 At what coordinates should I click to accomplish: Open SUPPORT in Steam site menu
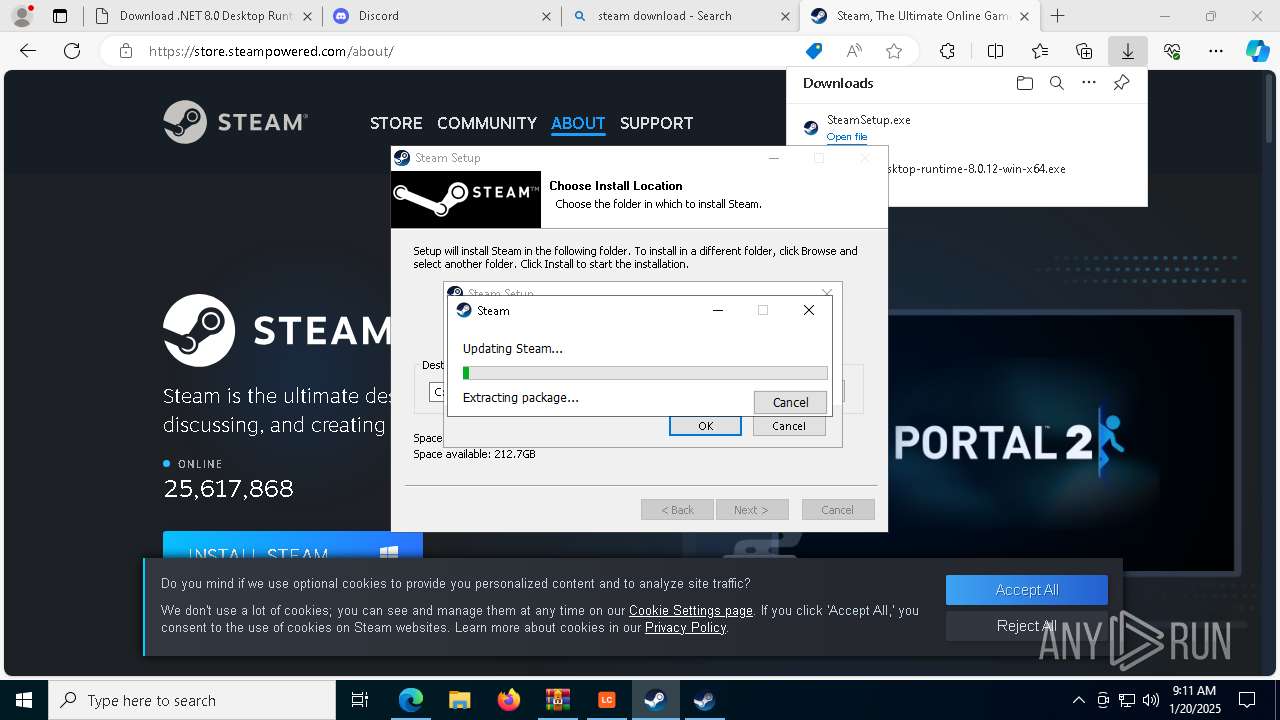point(656,123)
